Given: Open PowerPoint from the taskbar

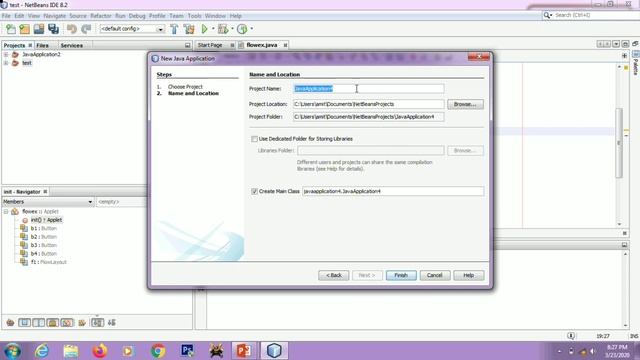Looking at the screenshot, I should coord(244,351).
